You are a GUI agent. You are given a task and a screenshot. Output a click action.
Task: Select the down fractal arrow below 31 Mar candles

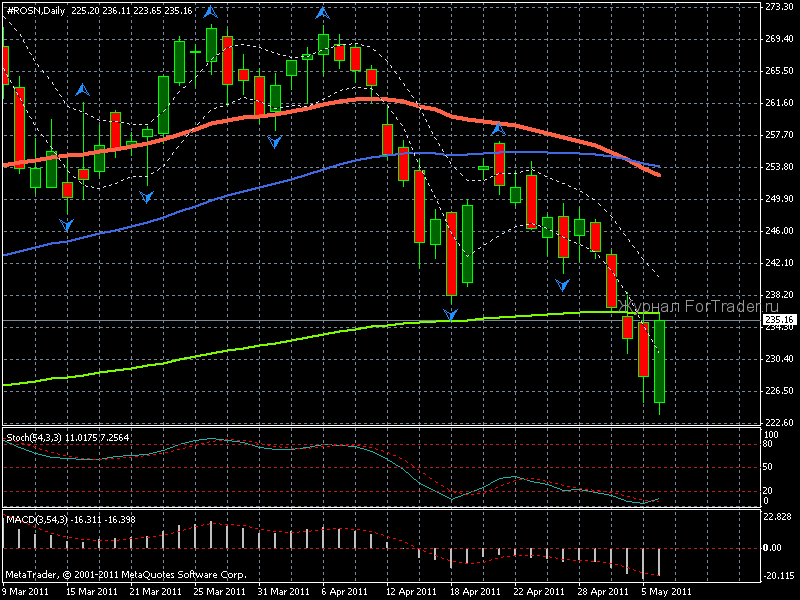point(274,142)
